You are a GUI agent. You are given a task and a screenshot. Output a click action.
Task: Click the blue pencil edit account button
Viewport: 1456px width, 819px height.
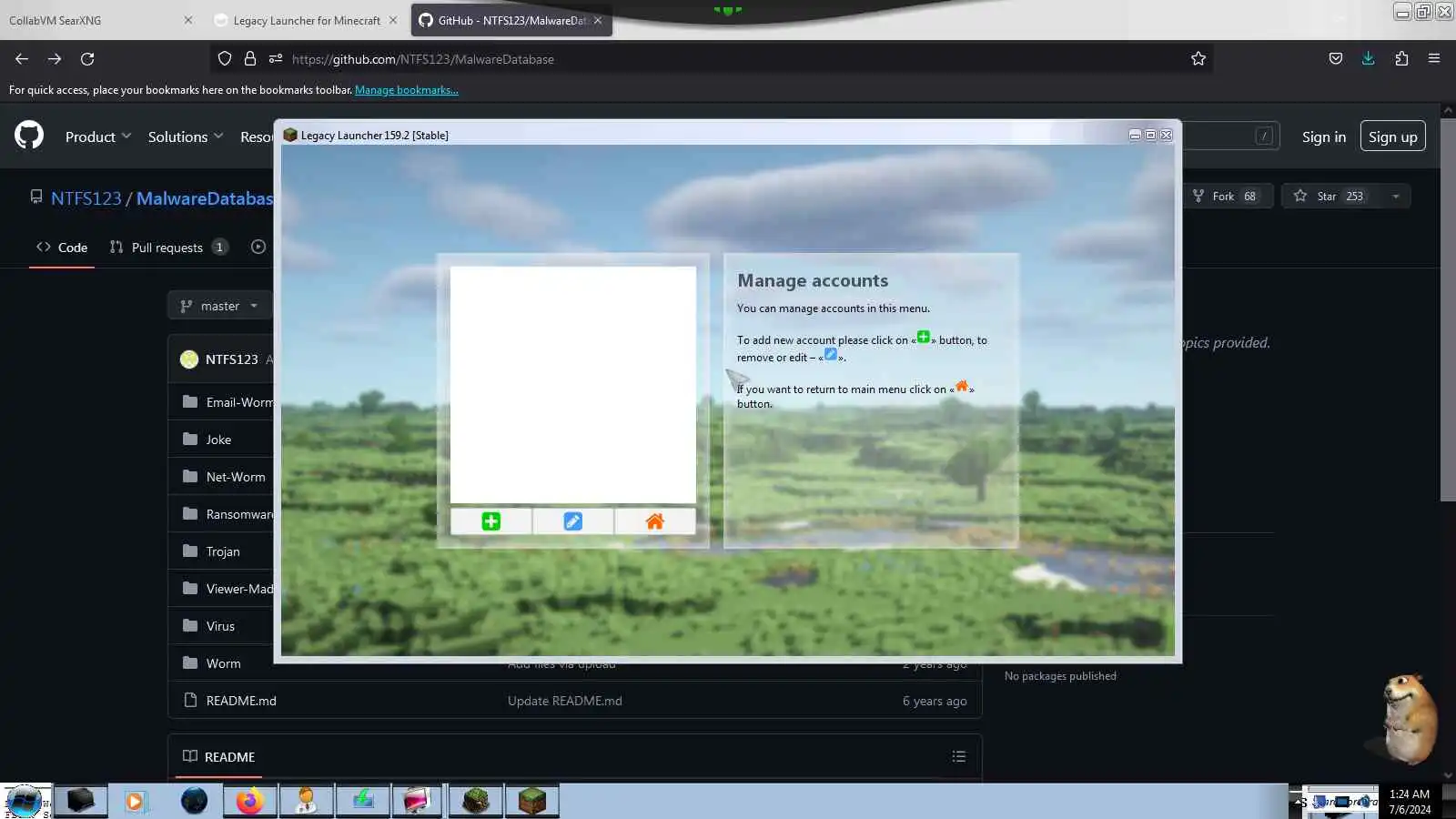[572, 521]
